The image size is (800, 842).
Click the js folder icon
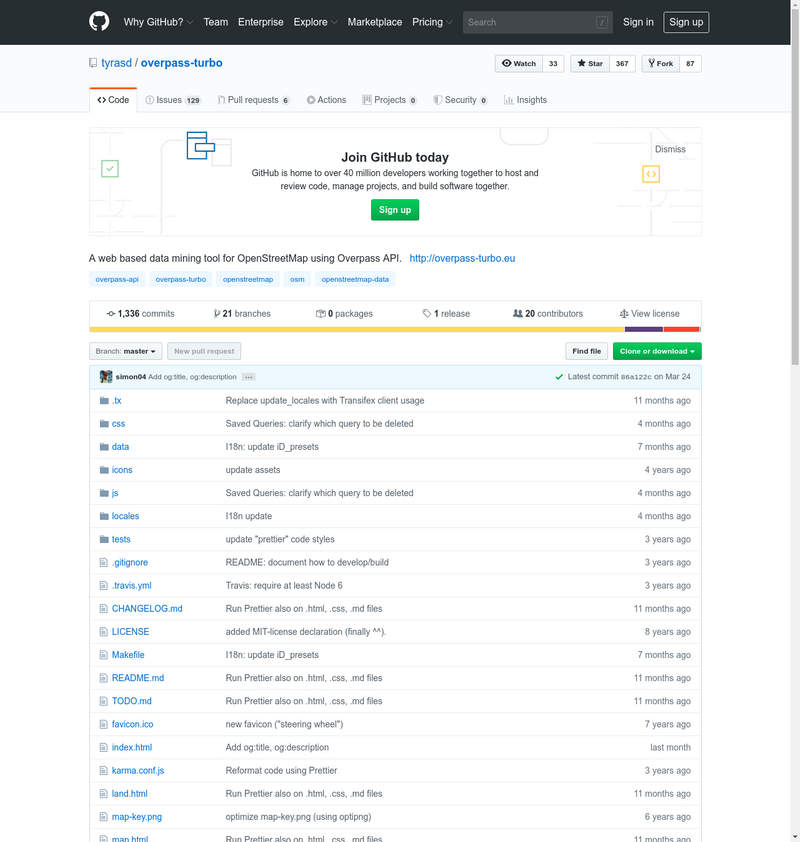click(x=104, y=493)
